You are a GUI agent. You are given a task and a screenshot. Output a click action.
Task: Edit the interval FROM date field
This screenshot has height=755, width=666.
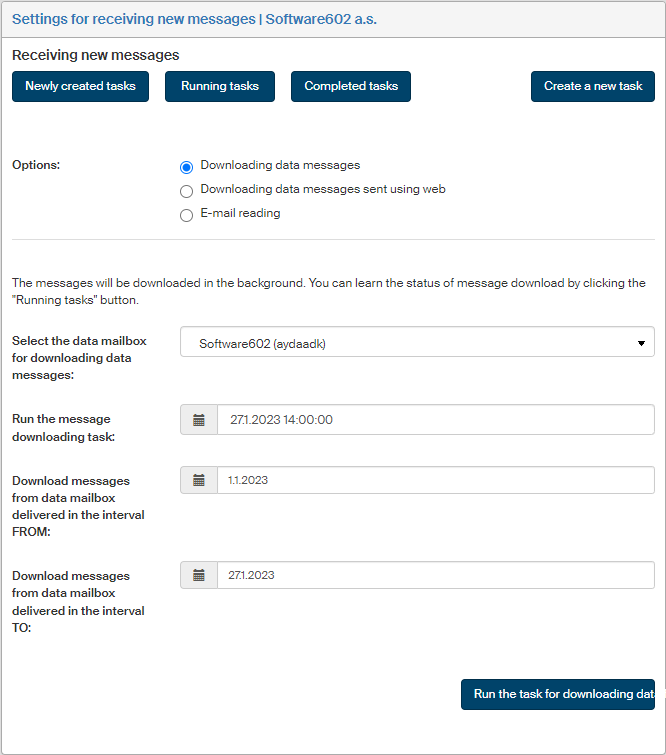tap(435, 481)
